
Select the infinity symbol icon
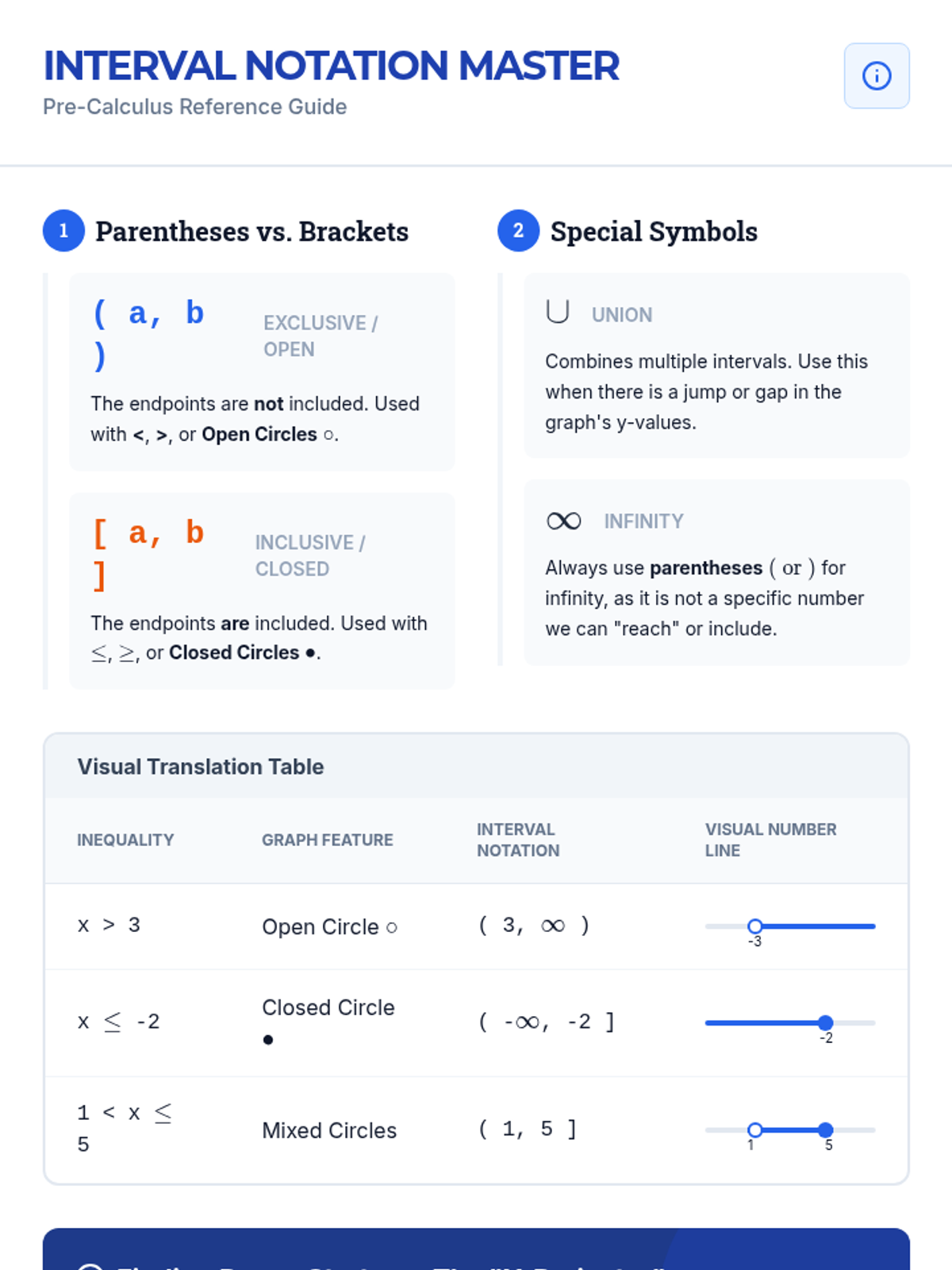point(564,521)
